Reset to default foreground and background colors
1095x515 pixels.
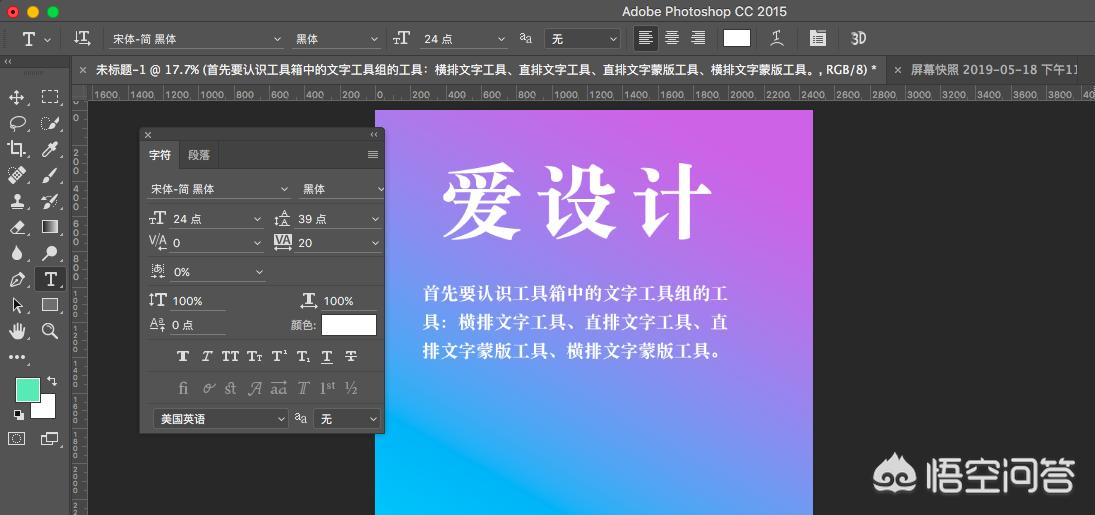tap(18, 415)
